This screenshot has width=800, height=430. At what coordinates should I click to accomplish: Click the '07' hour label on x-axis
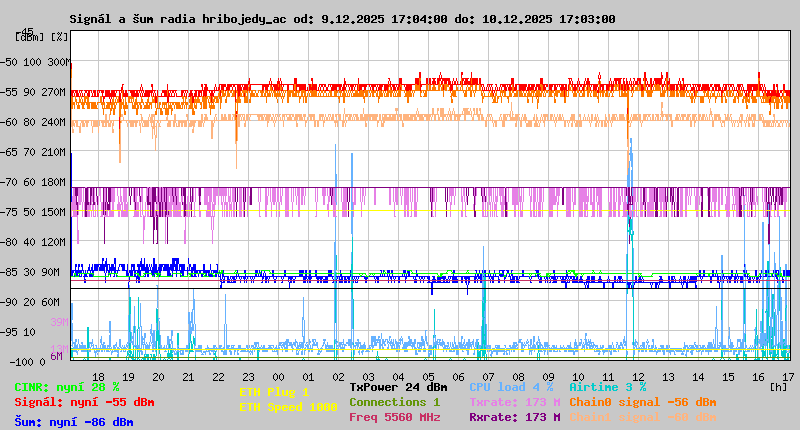tap(488, 377)
